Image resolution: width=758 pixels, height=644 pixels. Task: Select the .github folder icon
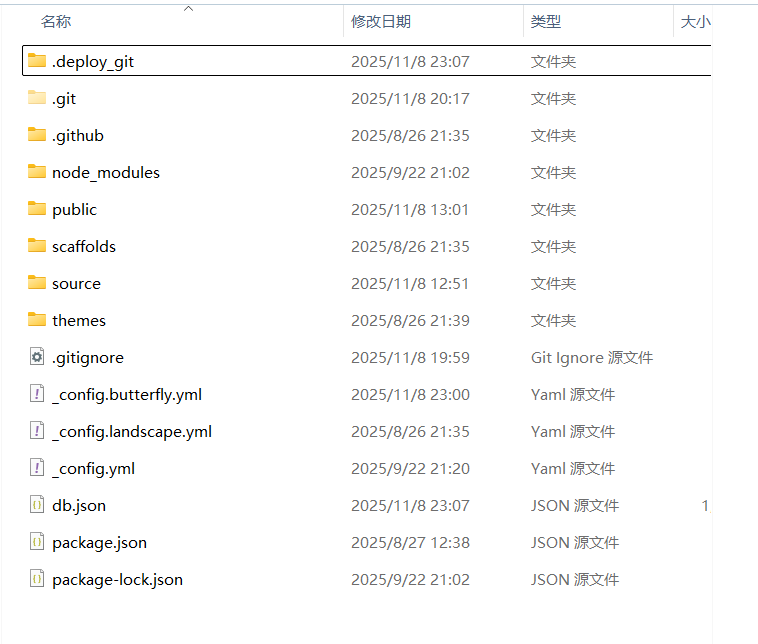37,134
